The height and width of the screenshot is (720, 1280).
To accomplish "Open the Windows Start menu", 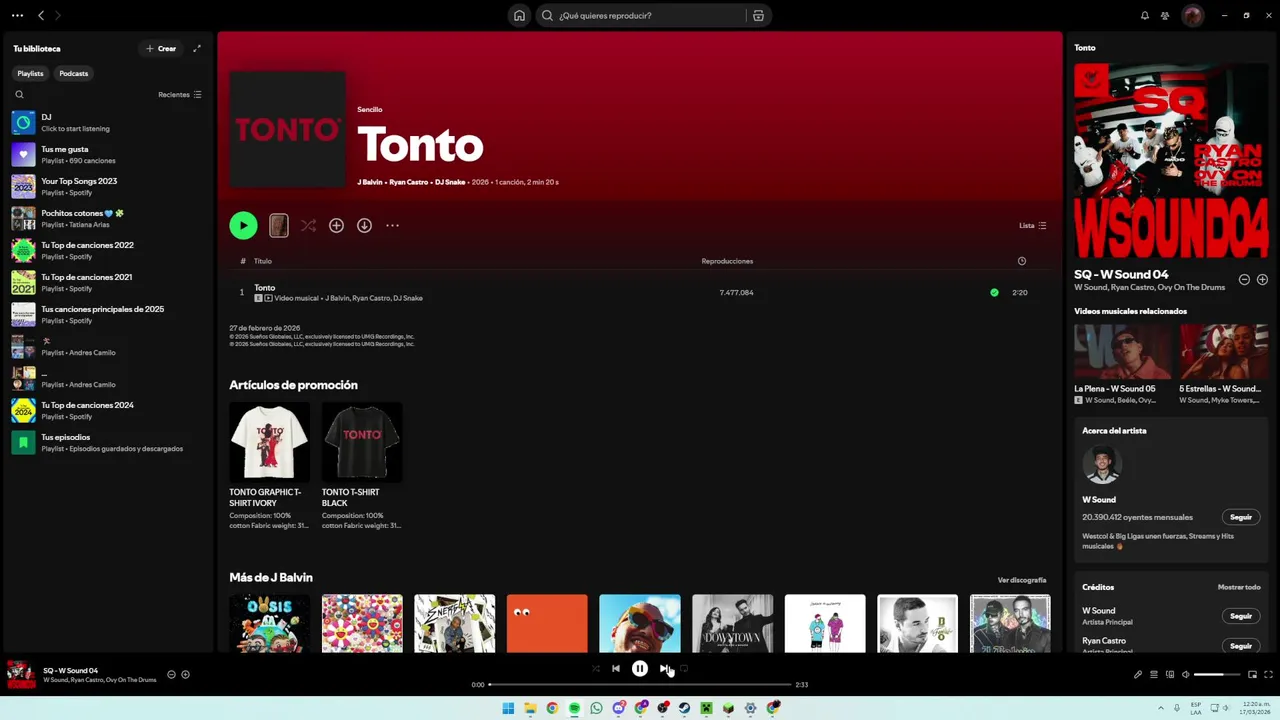I will pyautogui.click(x=508, y=708).
